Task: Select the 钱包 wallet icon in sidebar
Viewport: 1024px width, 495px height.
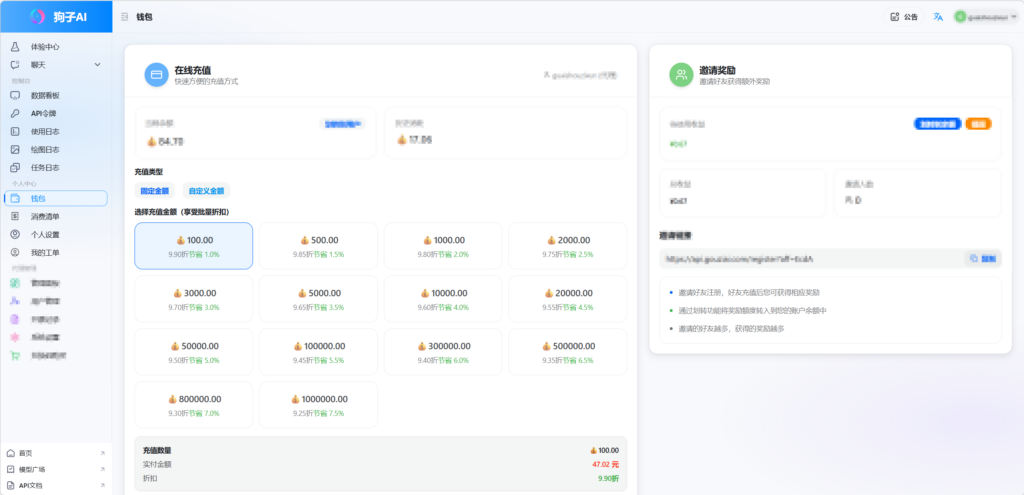Action: (x=15, y=199)
